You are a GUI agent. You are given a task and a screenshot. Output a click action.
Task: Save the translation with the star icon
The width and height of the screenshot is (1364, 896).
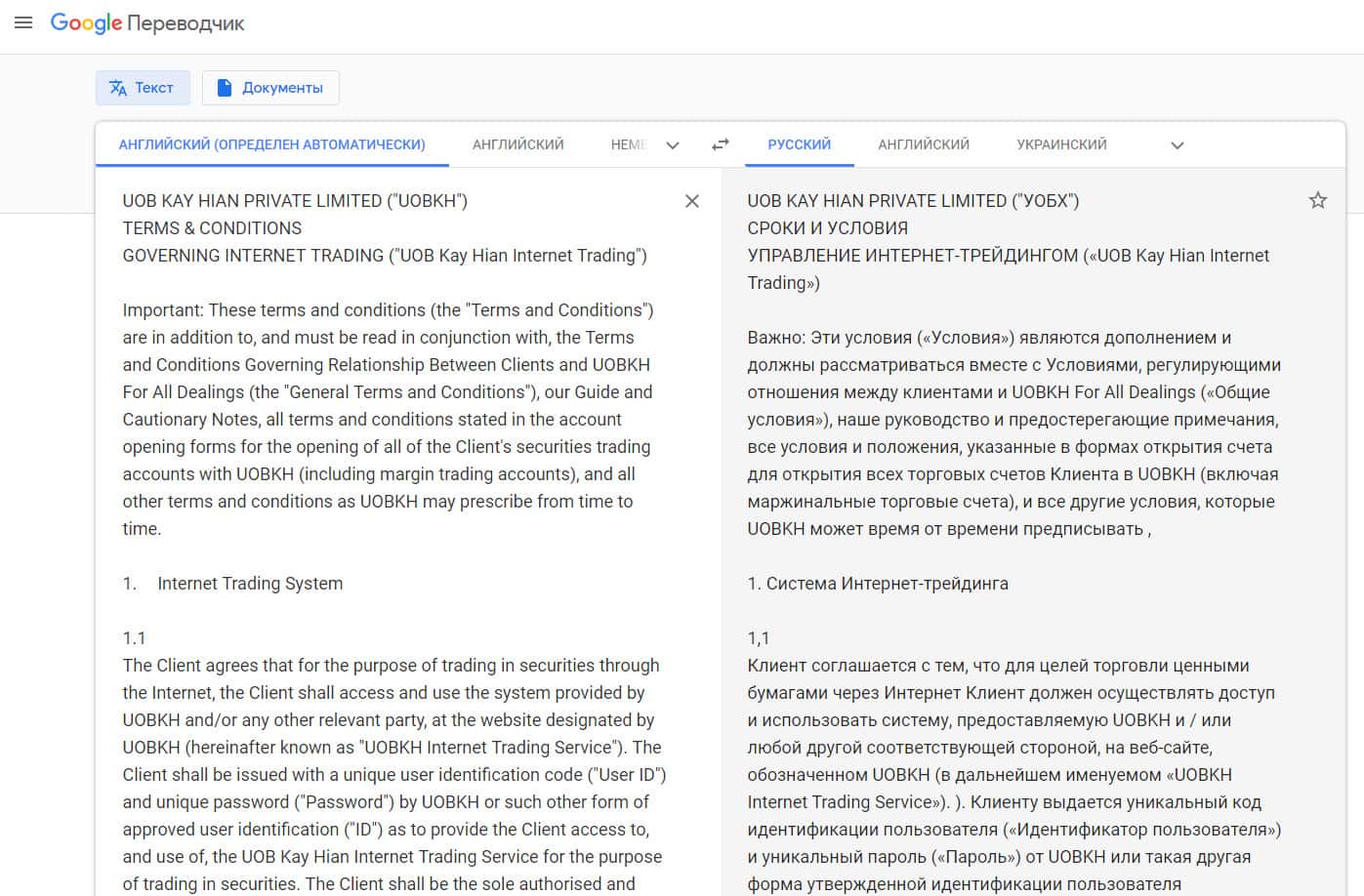1318,200
